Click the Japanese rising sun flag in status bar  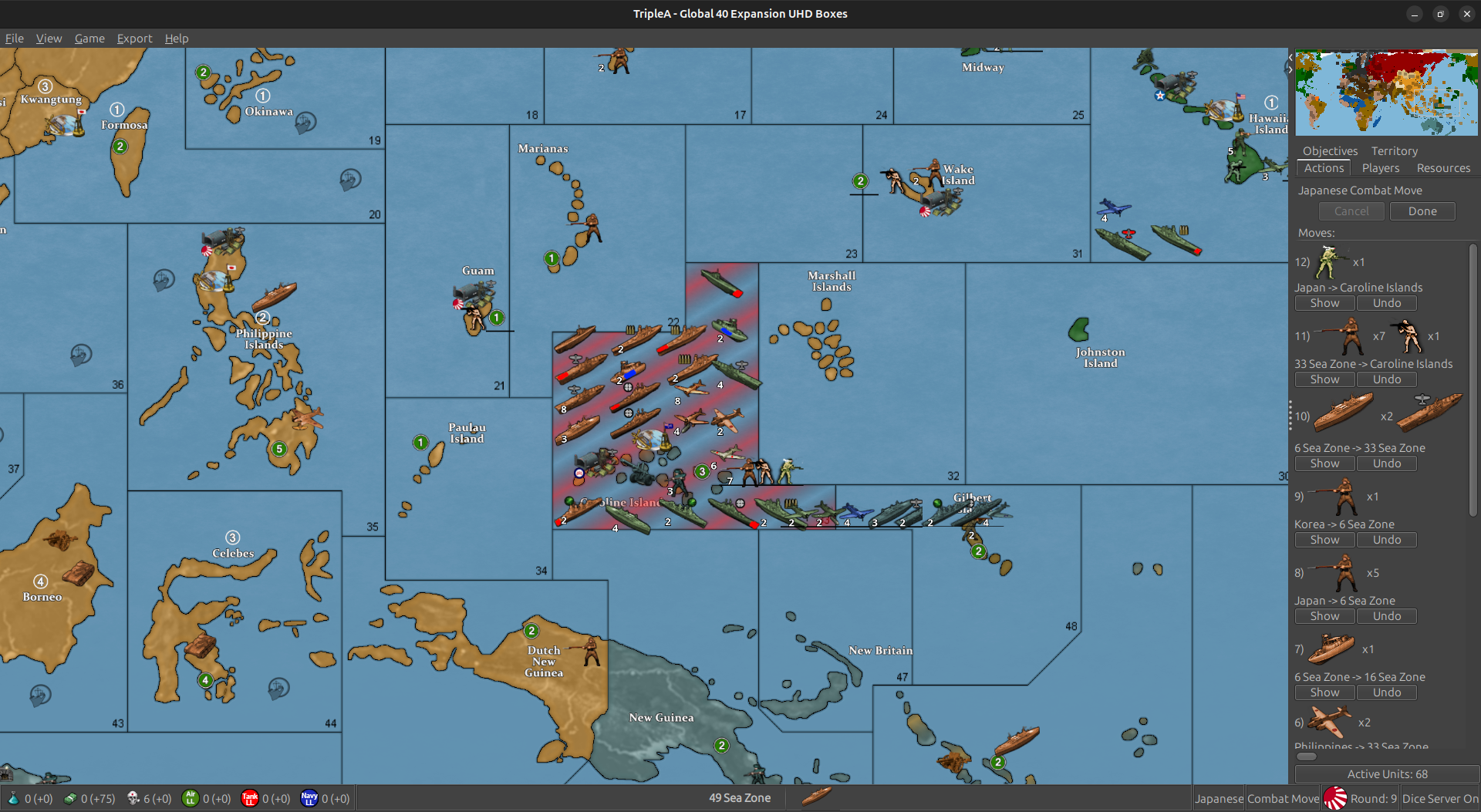click(x=1337, y=798)
